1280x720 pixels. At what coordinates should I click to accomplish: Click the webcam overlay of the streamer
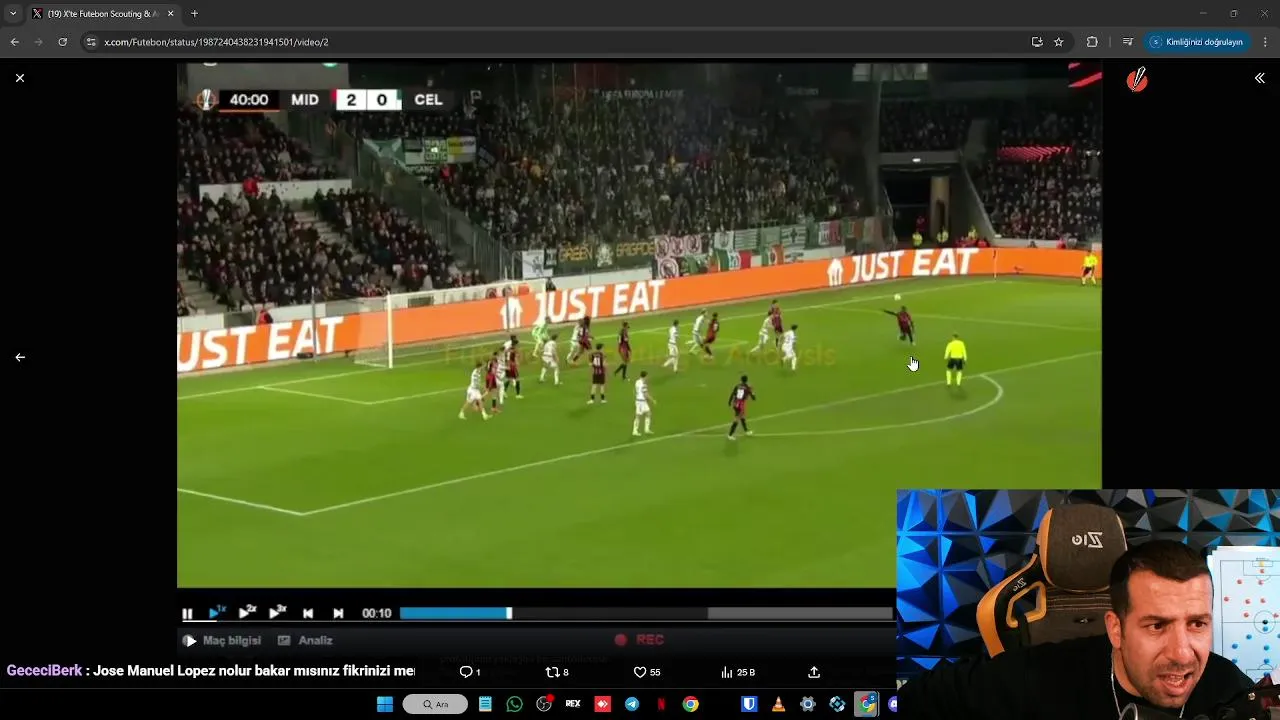click(1088, 604)
